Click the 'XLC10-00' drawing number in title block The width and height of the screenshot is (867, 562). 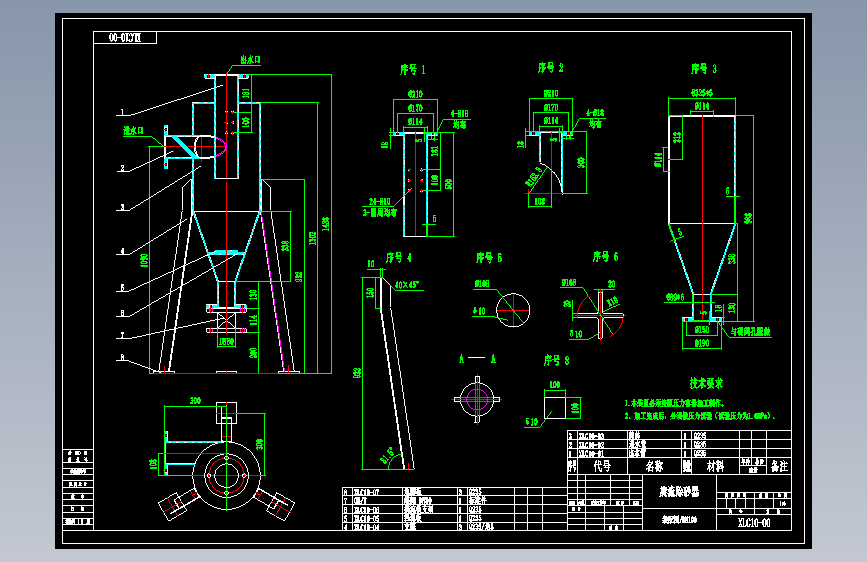click(754, 523)
